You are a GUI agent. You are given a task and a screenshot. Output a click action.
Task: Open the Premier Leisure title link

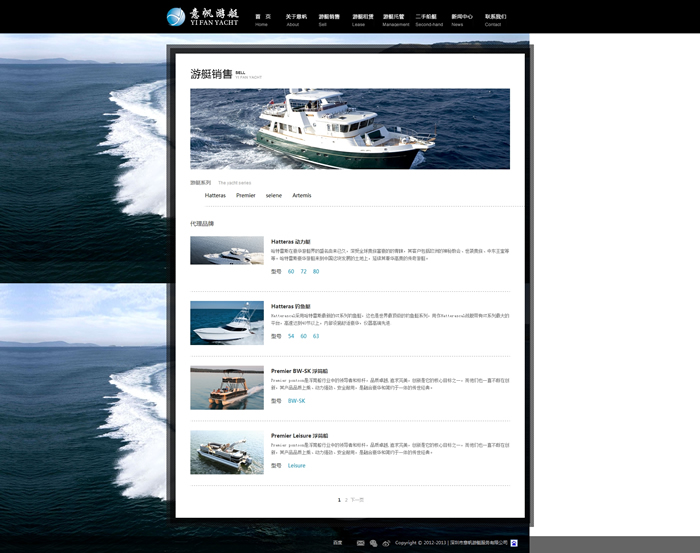click(299, 436)
